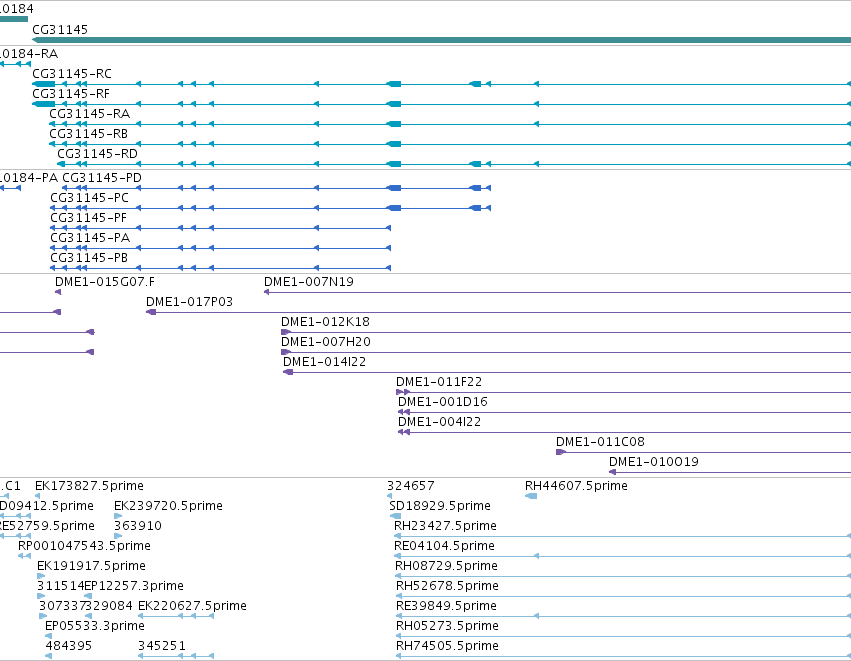Click EST EP05533.3prime
Viewport: 851px width, 661px height.
(95, 627)
